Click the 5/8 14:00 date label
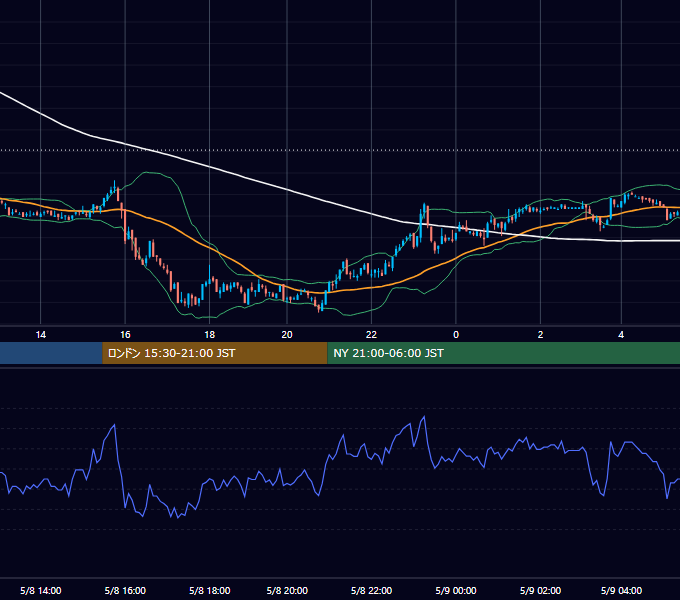The image size is (680, 600). pos(41,590)
